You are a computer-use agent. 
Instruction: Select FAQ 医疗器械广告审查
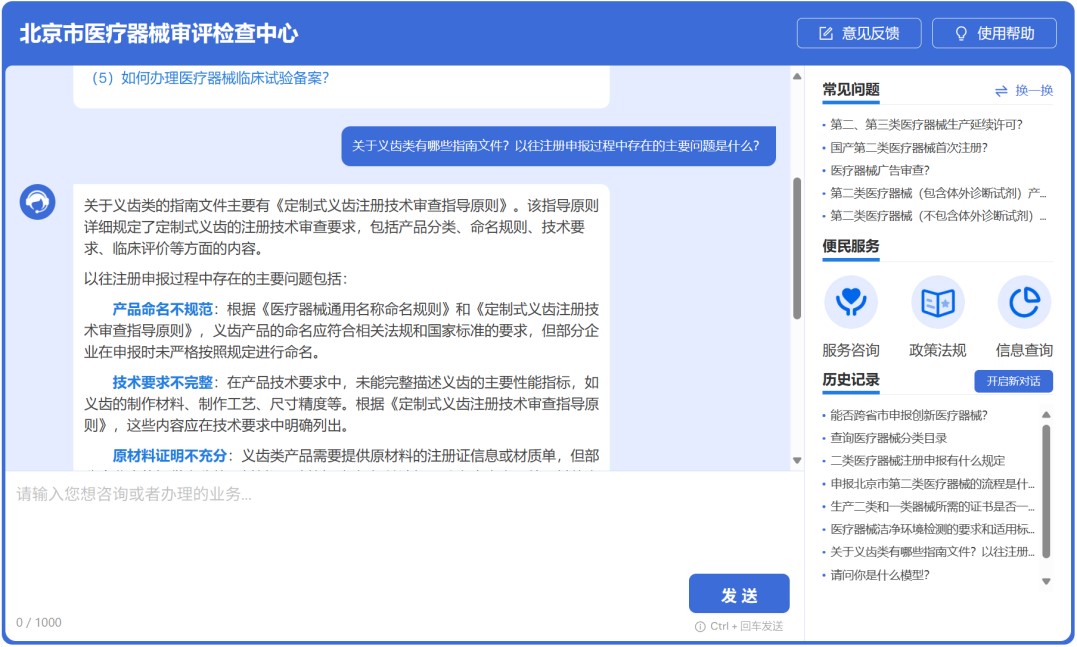[879, 170]
